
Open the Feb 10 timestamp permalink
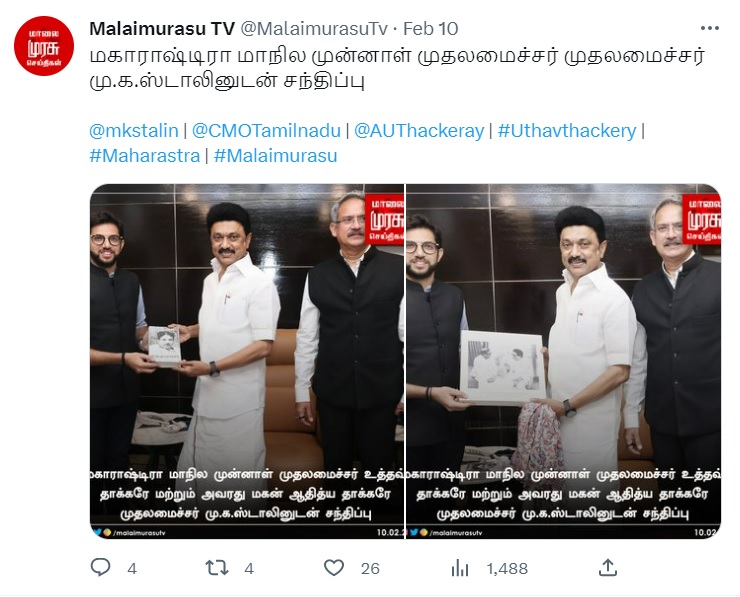430,29
